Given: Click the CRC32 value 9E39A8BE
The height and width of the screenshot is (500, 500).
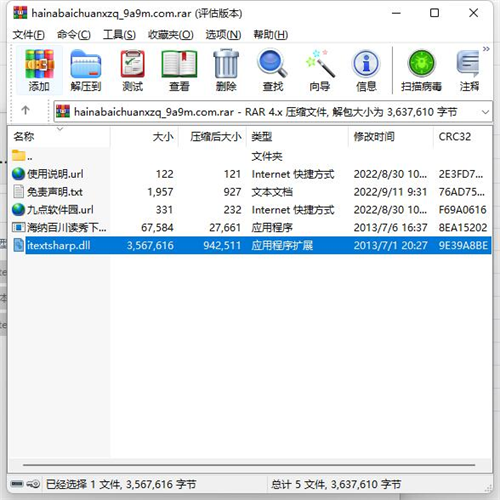Looking at the screenshot, I should point(463,246).
